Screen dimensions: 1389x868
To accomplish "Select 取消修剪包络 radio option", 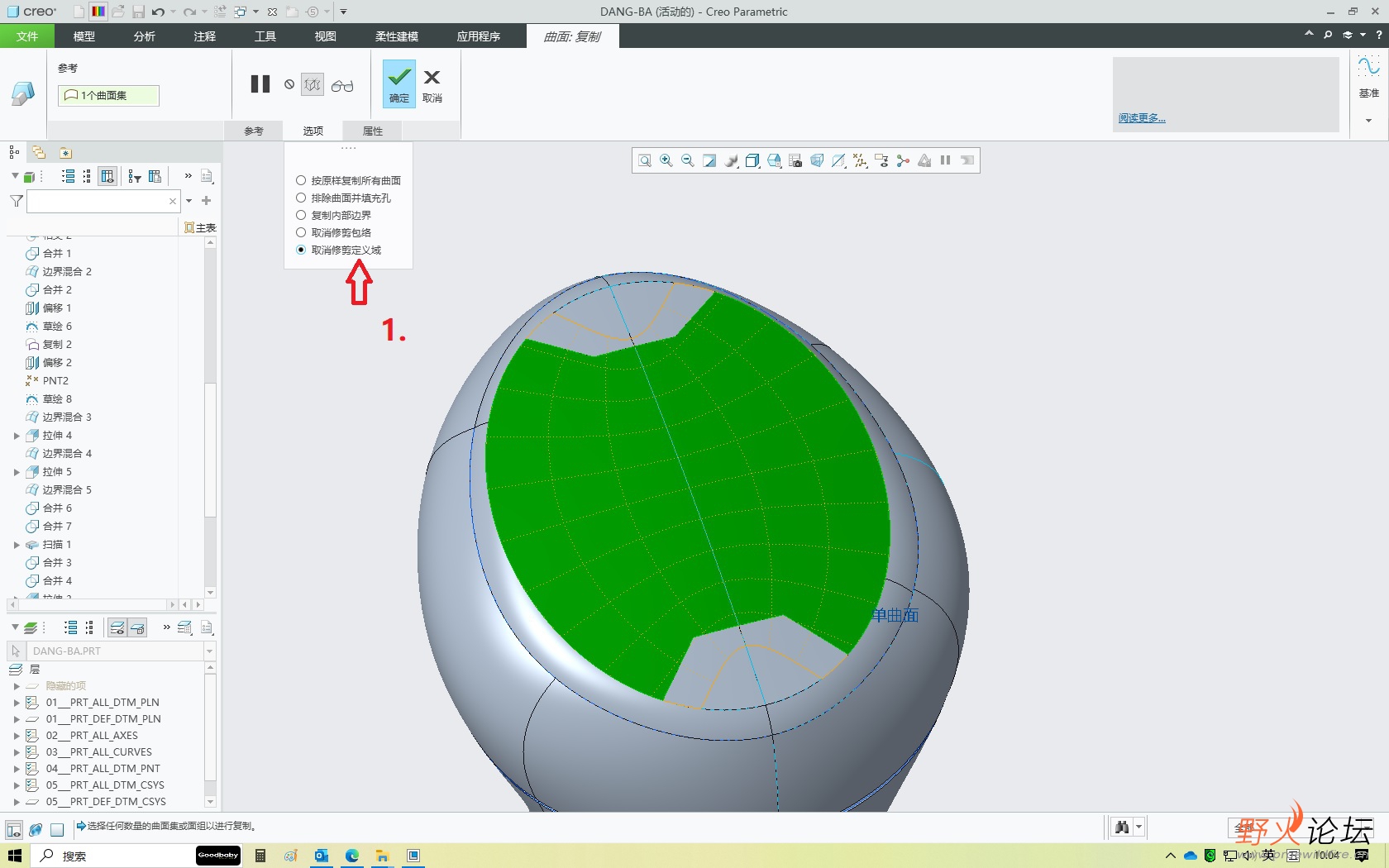I will click(301, 232).
